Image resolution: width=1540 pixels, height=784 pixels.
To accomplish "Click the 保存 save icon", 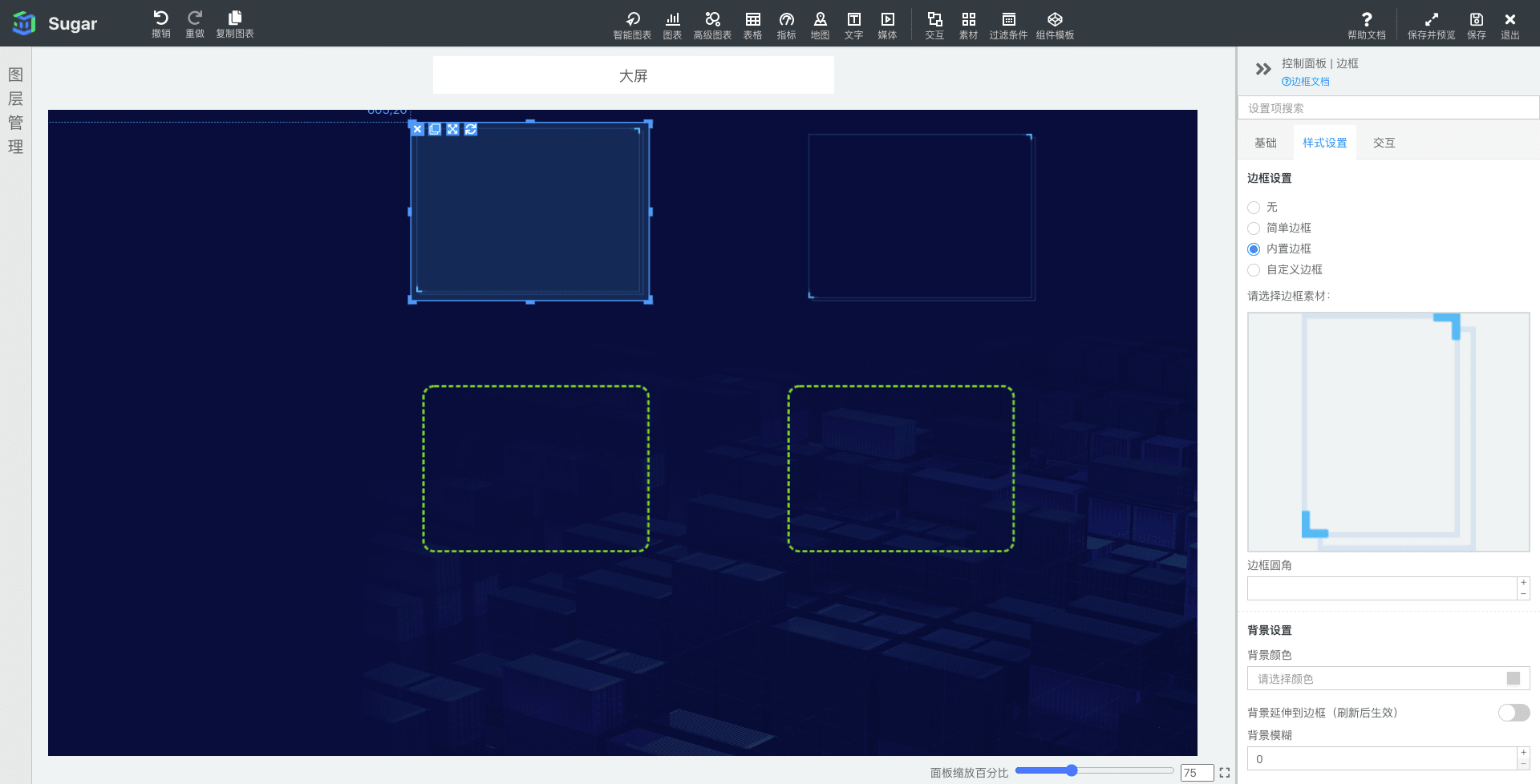I will [x=1476, y=26].
